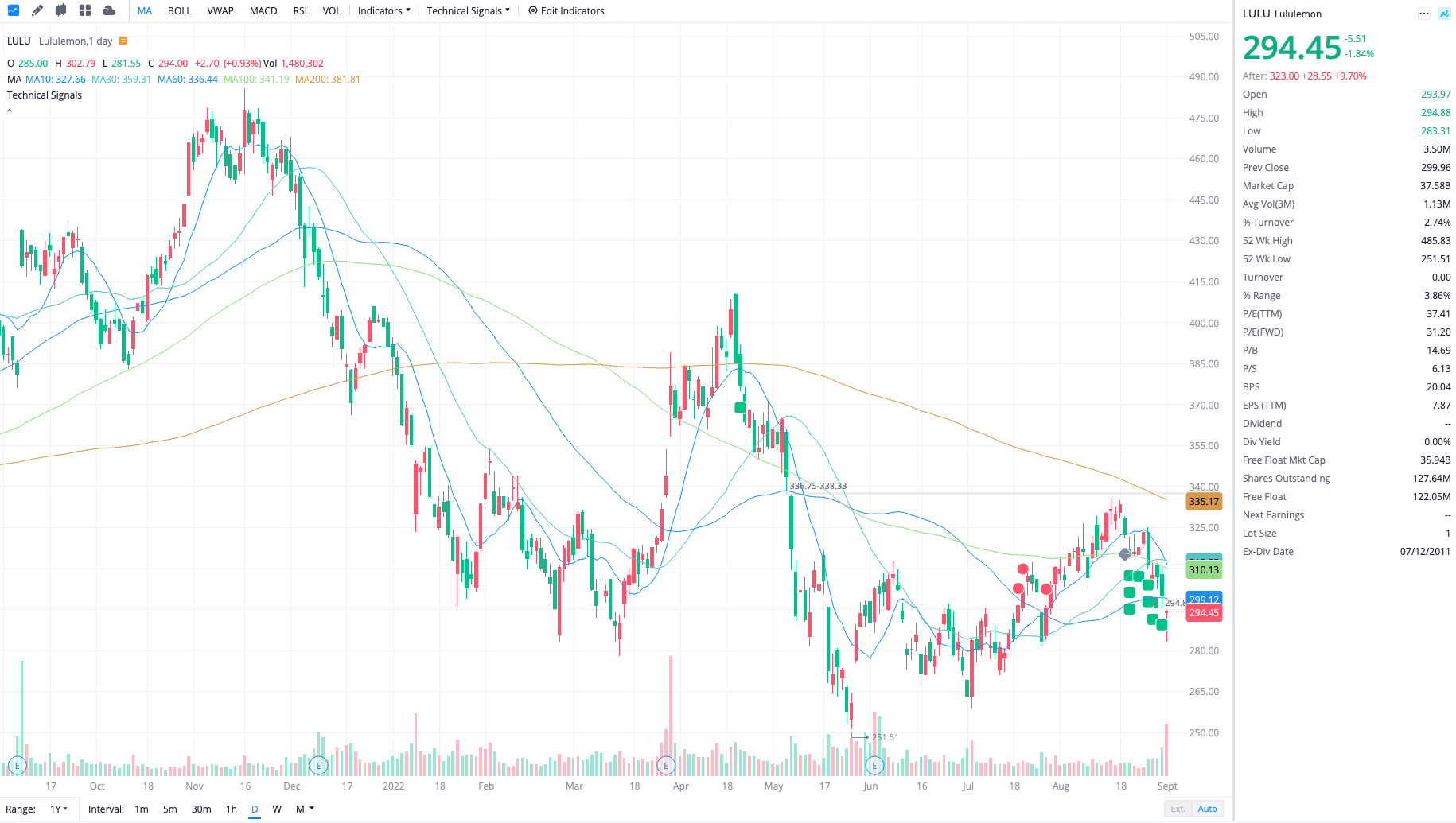Toggle the VOL indicator
This screenshot has width=1456, height=823.
point(332,10)
